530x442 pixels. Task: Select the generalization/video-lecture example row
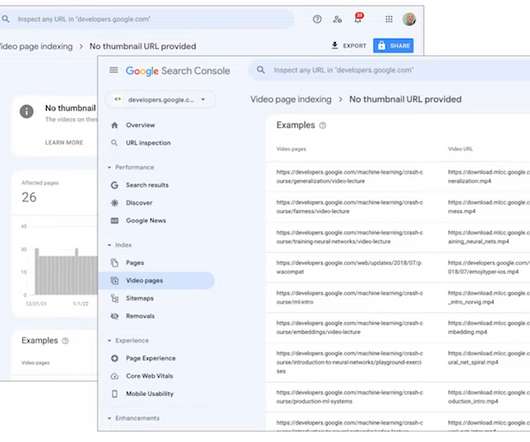(398, 177)
